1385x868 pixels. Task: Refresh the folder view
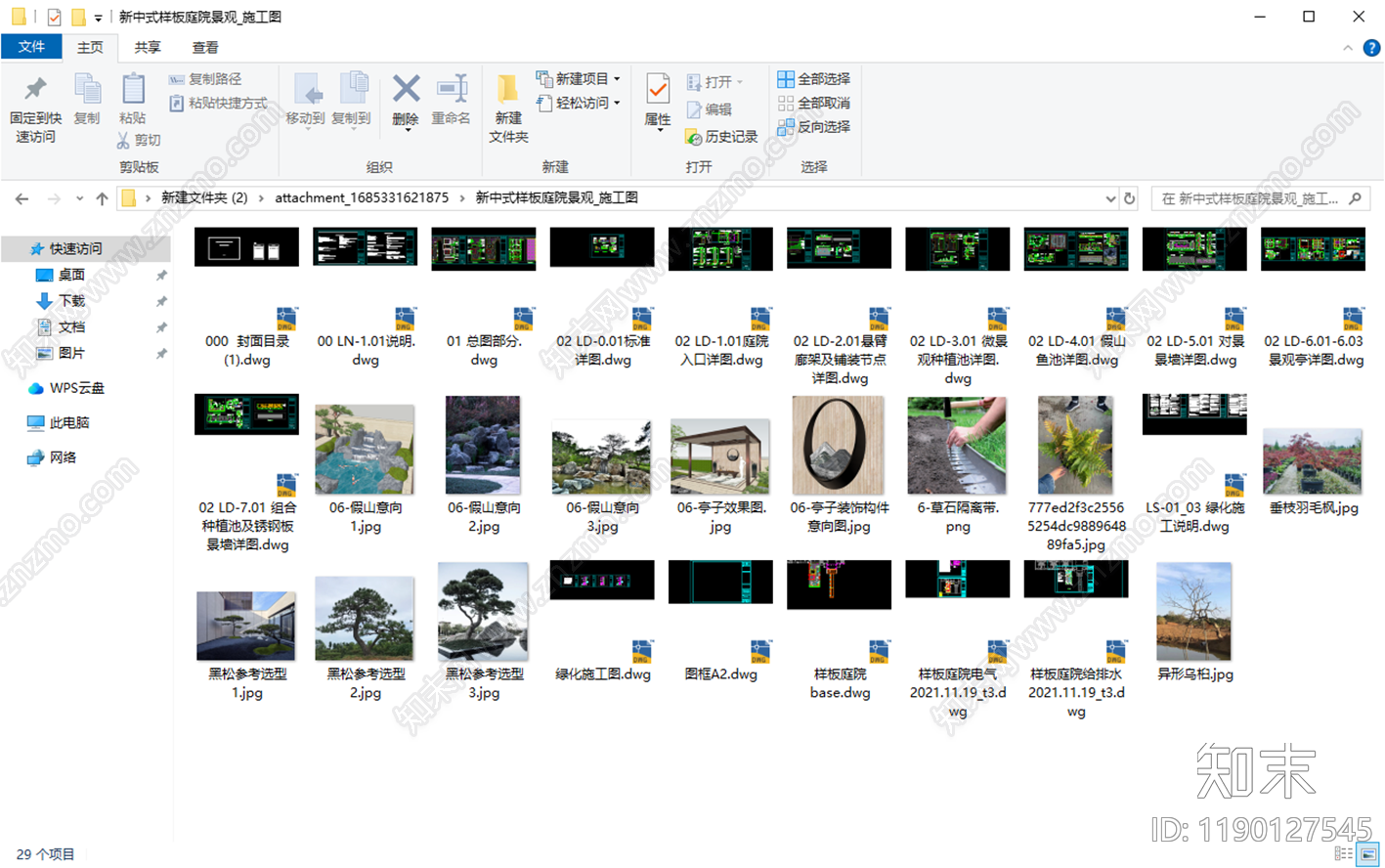tap(1130, 198)
